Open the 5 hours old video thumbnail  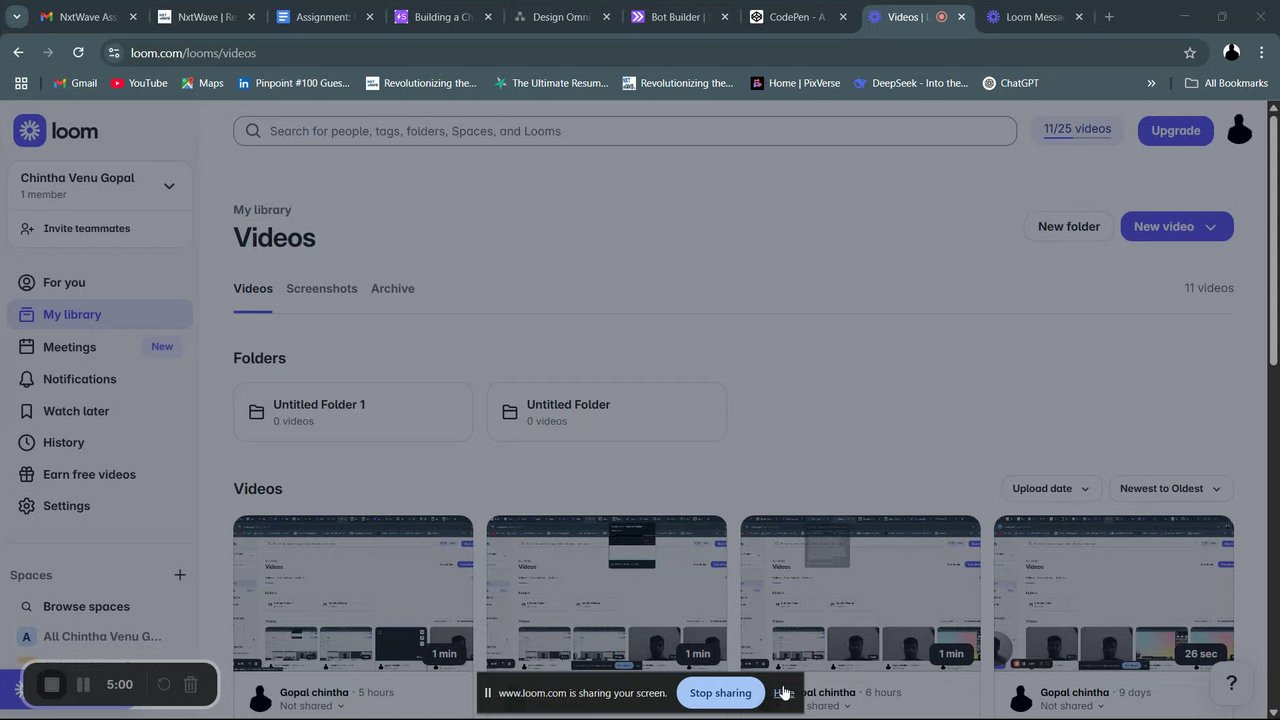pyautogui.click(x=353, y=593)
